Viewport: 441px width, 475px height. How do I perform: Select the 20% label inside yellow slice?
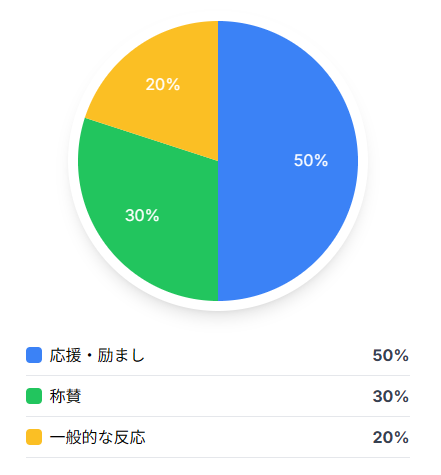coord(163,84)
